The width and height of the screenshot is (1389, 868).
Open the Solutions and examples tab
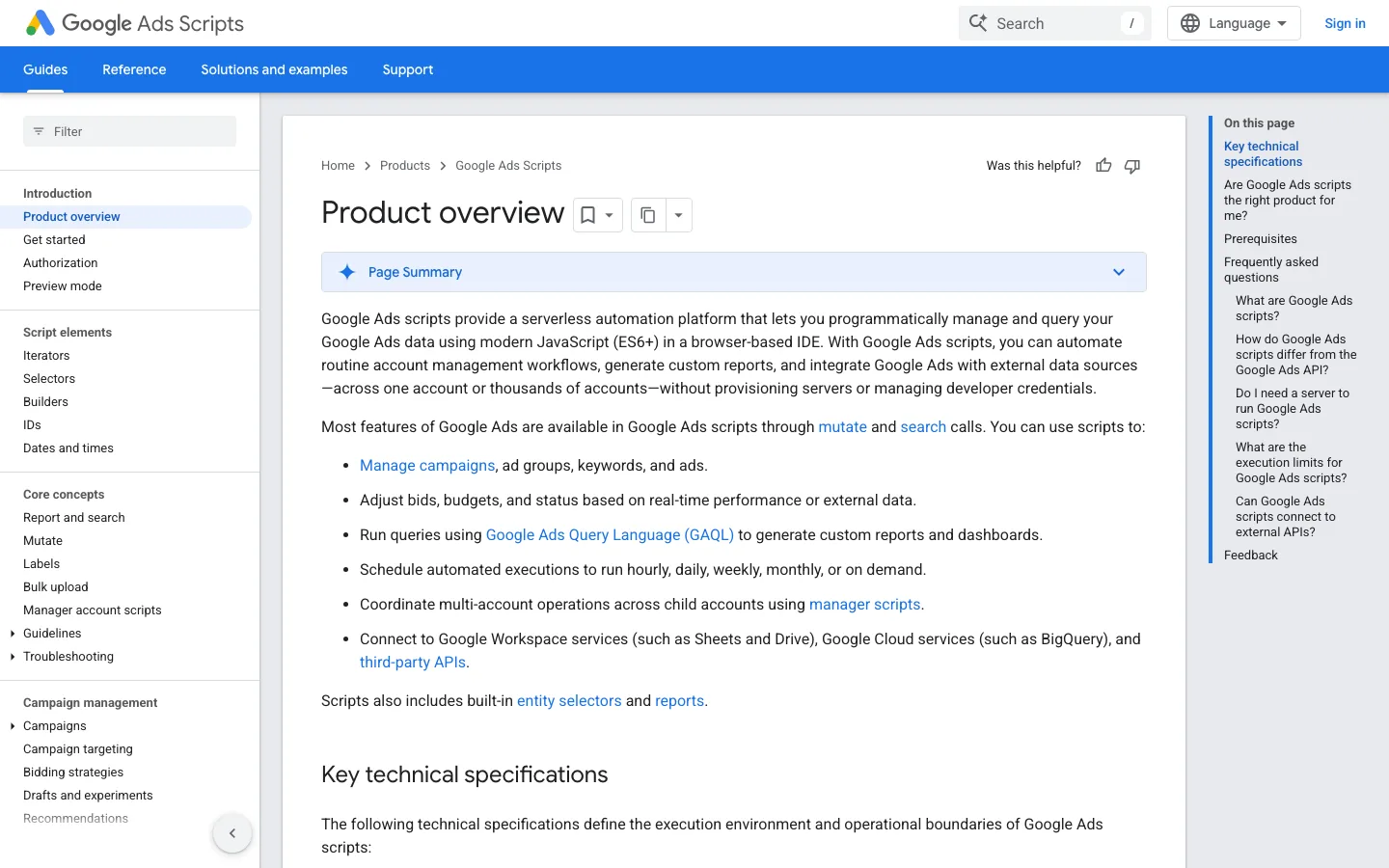[274, 69]
